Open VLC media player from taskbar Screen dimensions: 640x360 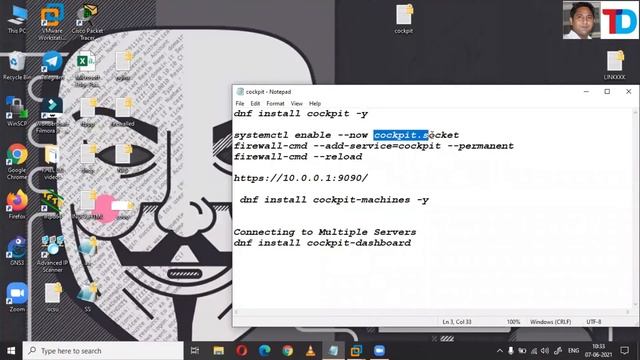coord(310,351)
